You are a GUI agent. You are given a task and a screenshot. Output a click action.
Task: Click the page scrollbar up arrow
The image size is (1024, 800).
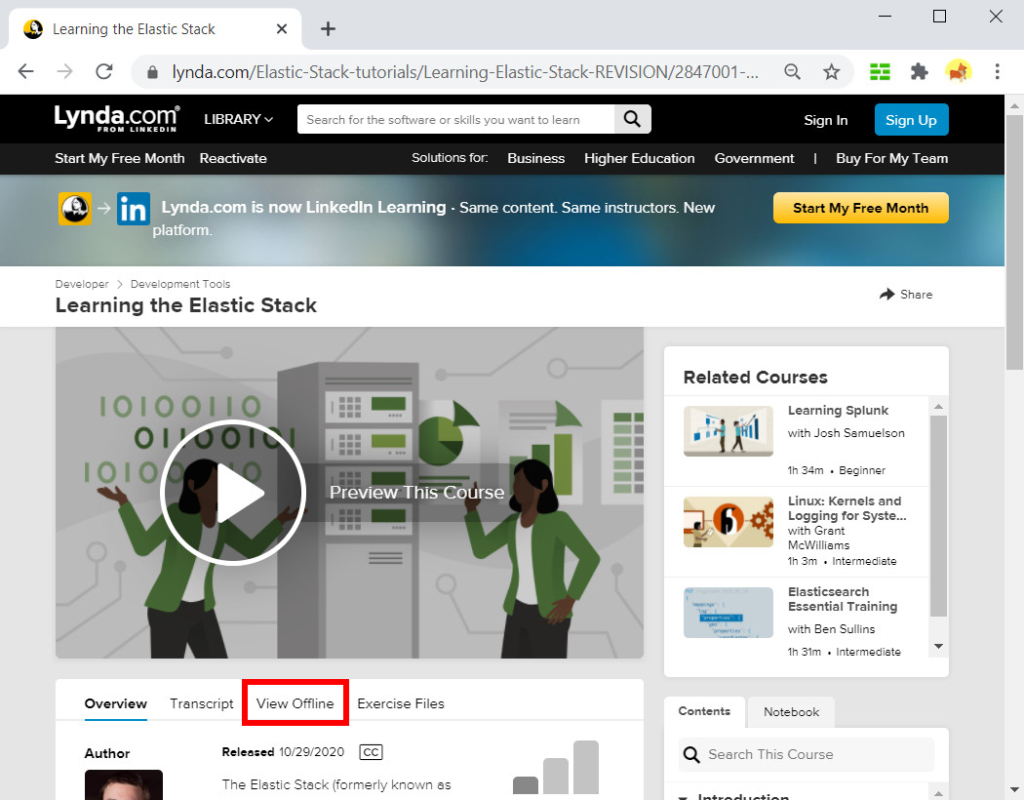pos(1014,104)
